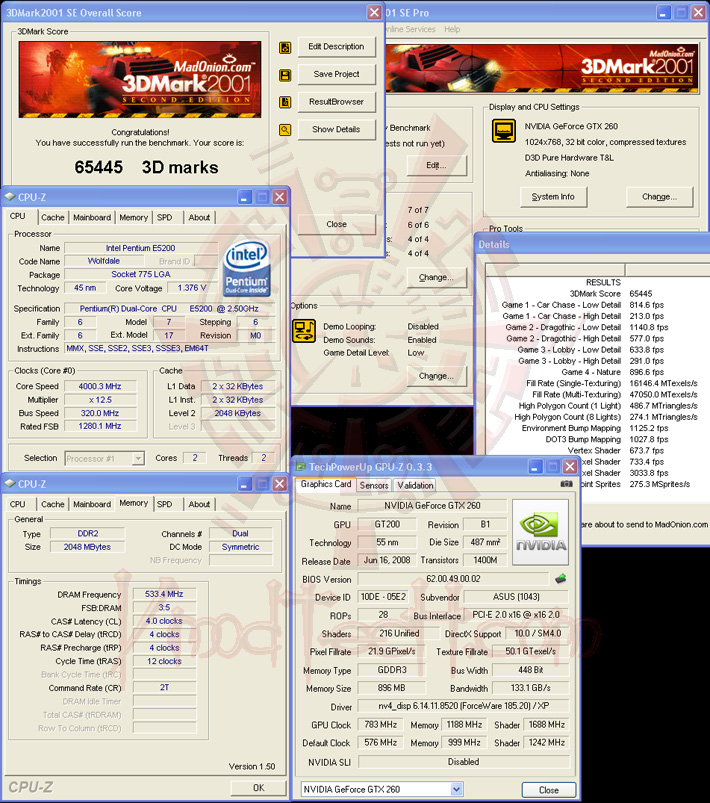Minimize the top CPU-Z window
Screen dimensions: 710x803
point(244,197)
